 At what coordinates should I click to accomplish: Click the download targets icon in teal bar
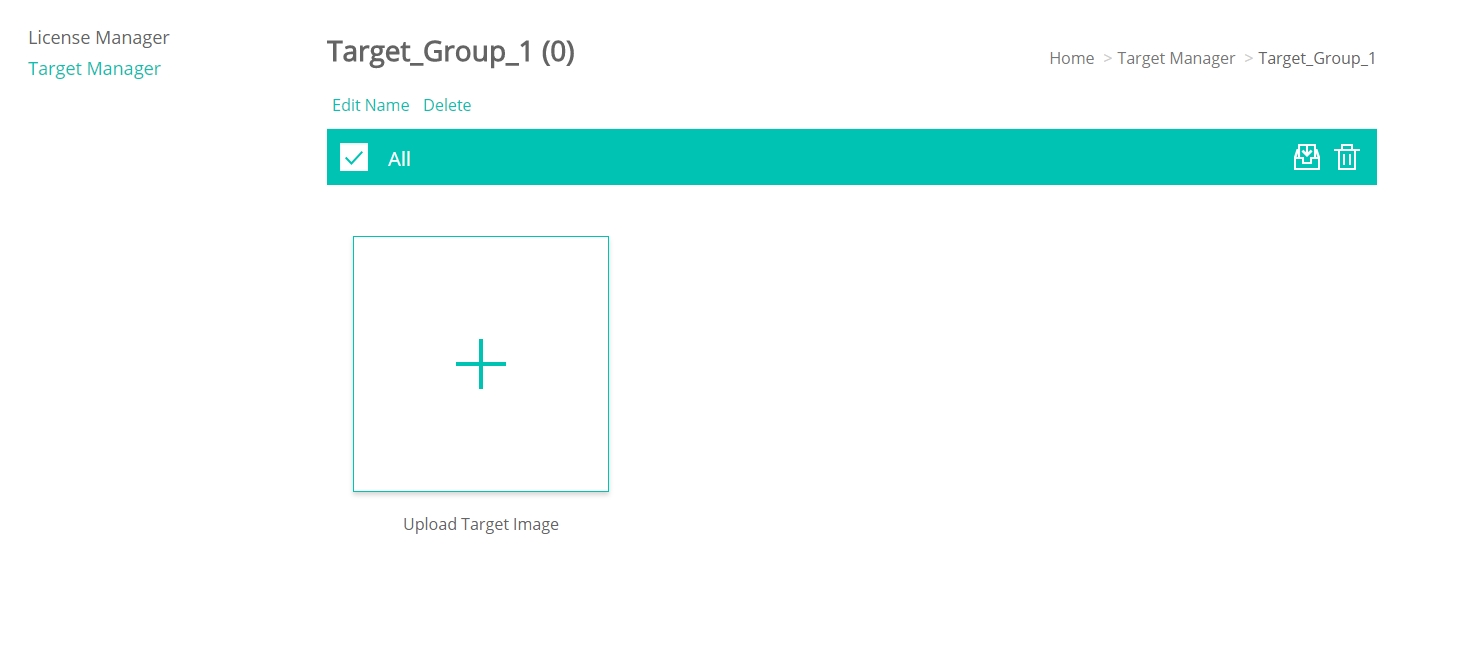pyautogui.click(x=1306, y=157)
